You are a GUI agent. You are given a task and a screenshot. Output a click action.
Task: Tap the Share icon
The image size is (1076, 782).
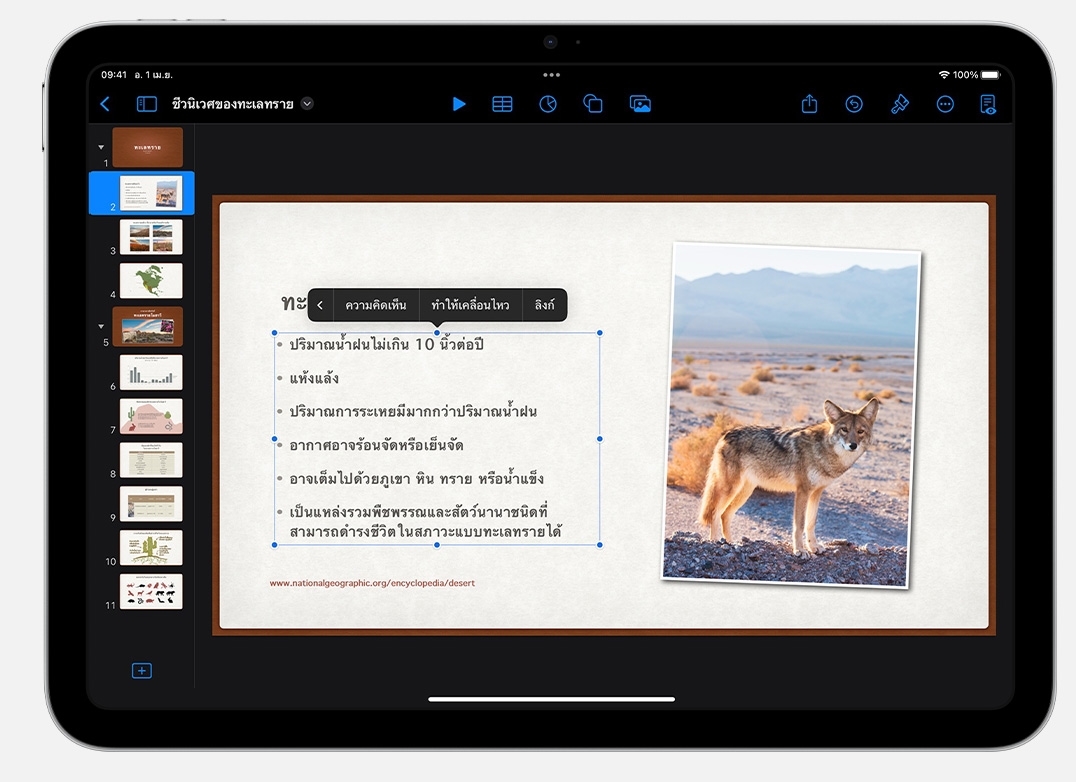[809, 104]
